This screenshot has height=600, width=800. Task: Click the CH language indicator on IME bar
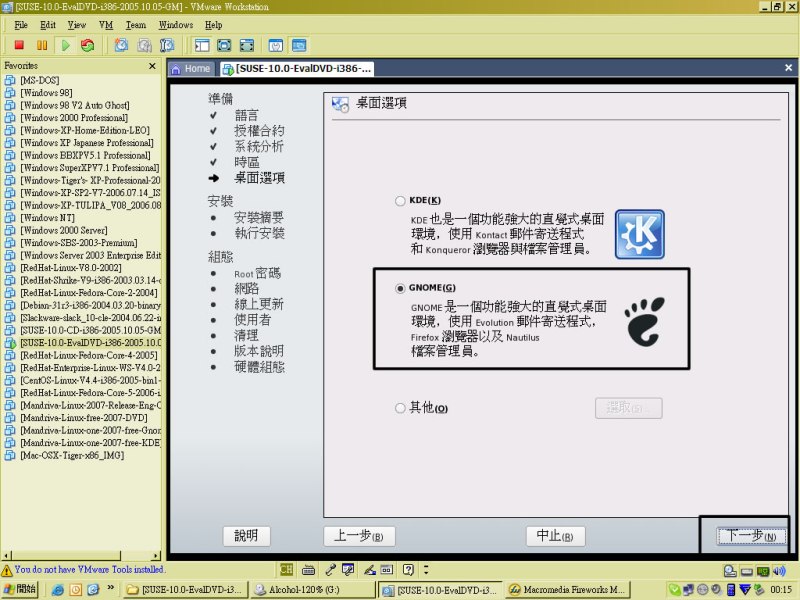coord(287,569)
